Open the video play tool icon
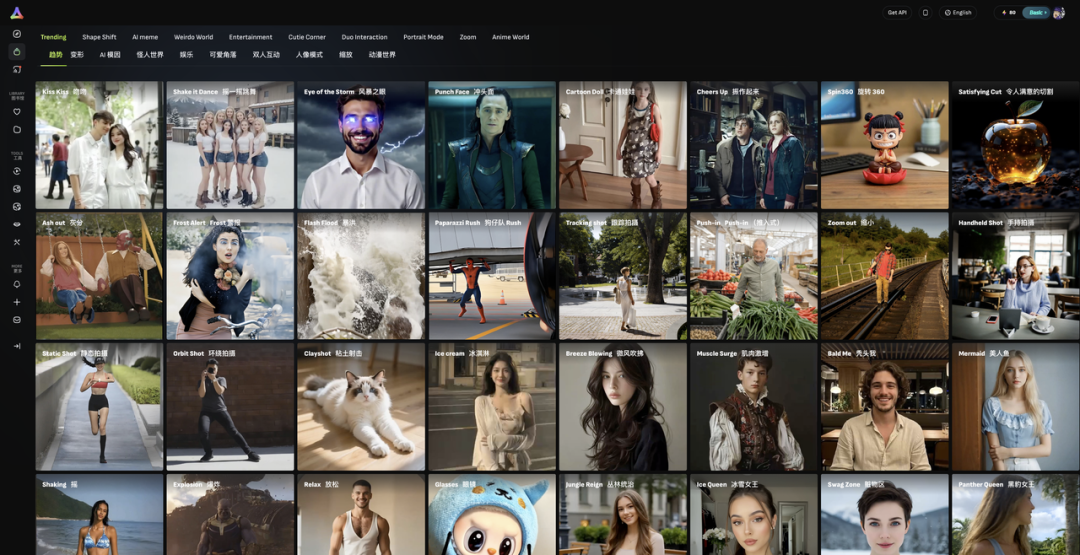 (x=17, y=171)
